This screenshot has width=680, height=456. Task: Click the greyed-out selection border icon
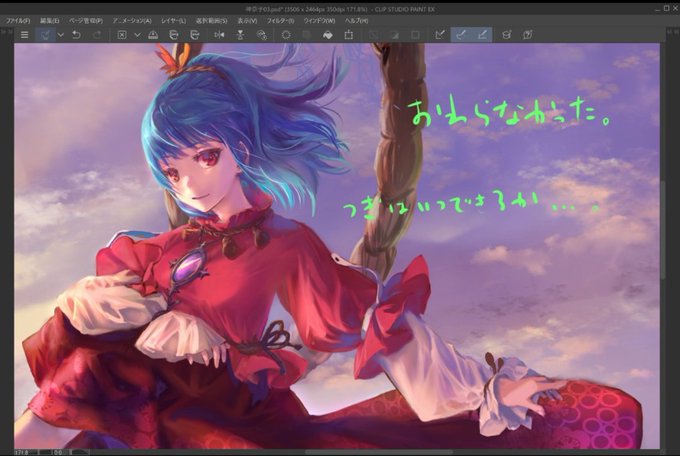(415, 35)
